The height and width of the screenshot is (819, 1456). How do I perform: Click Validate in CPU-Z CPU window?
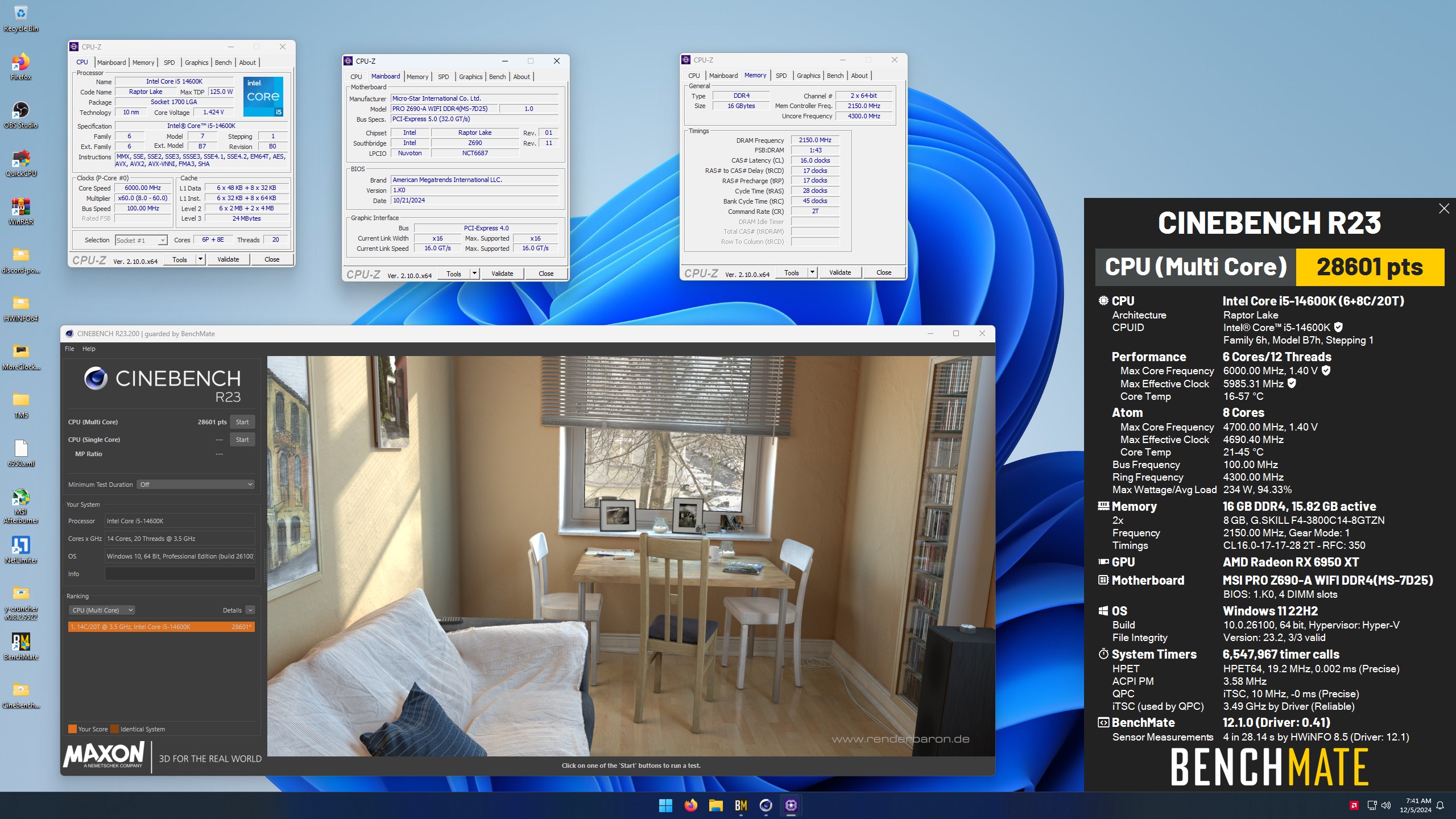pos(228,259)
